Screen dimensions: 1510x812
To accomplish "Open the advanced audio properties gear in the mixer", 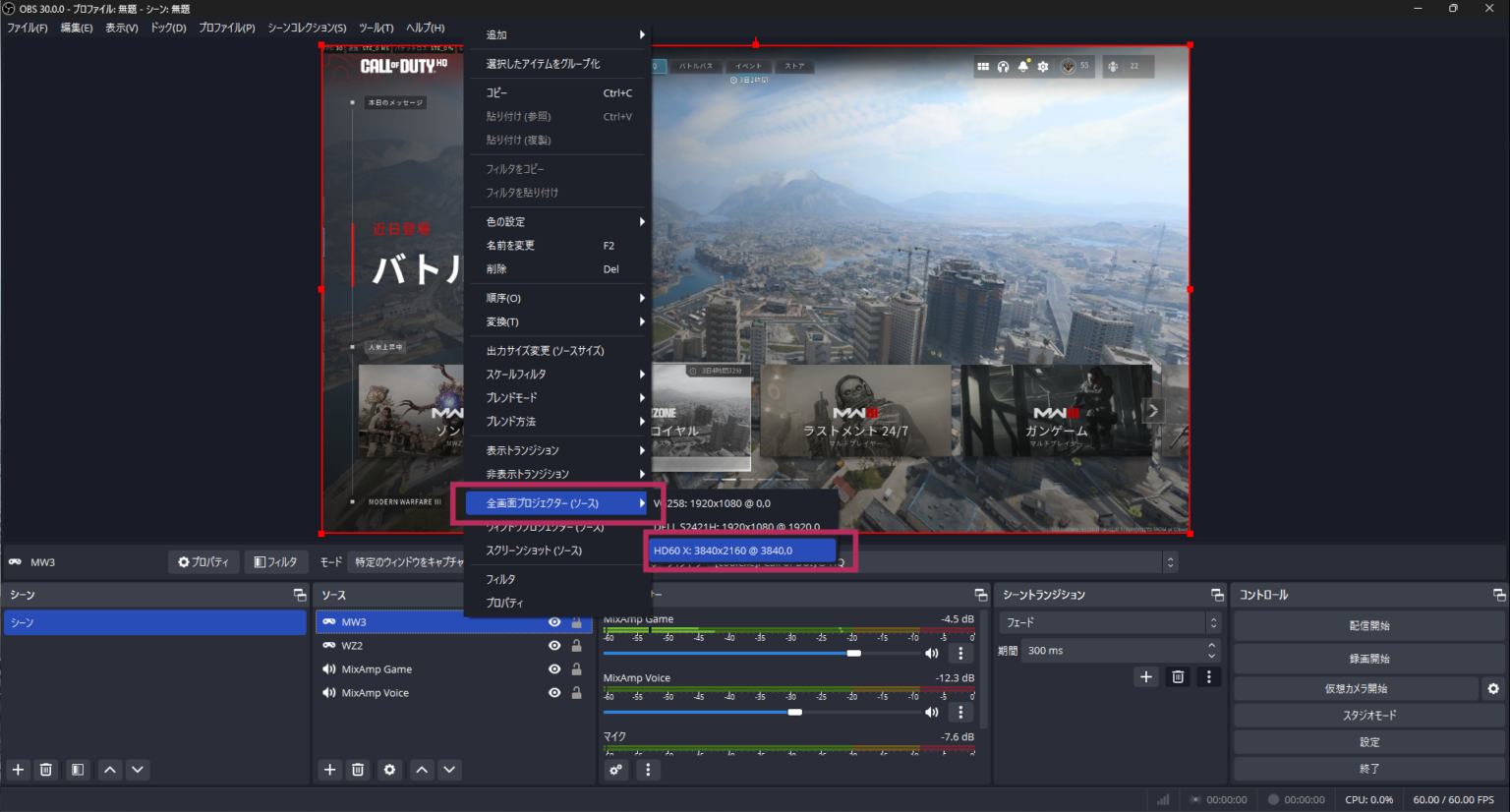I will pos(615,770).
